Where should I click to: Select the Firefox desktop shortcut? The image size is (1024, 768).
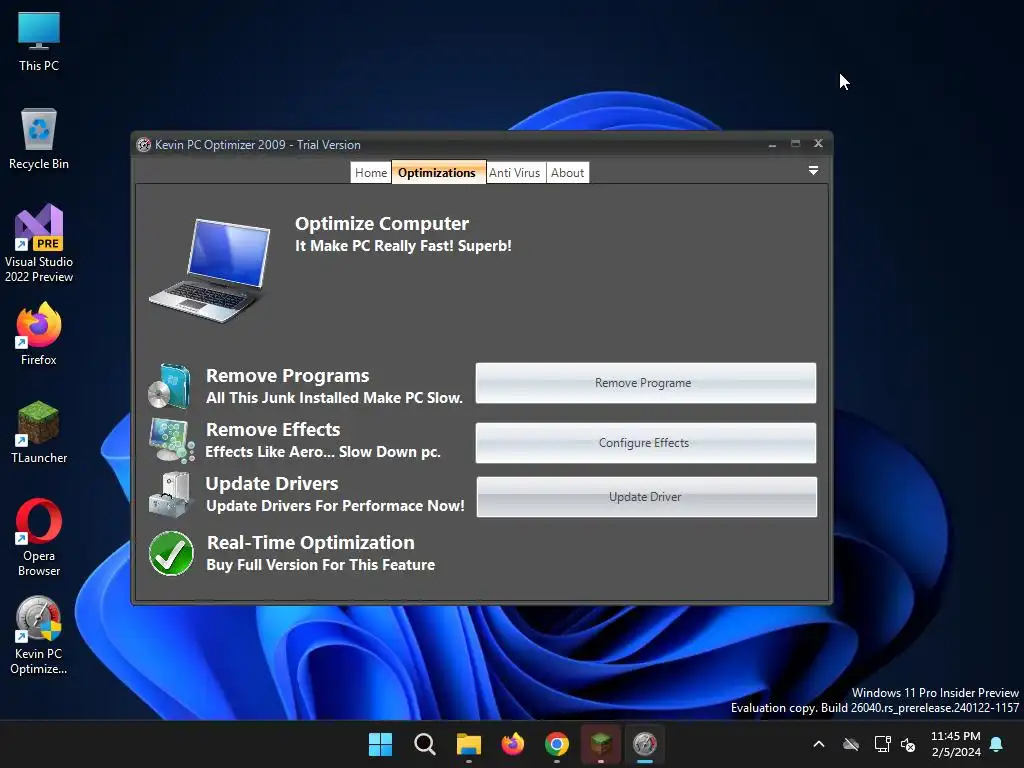click(x=39, y=334)
